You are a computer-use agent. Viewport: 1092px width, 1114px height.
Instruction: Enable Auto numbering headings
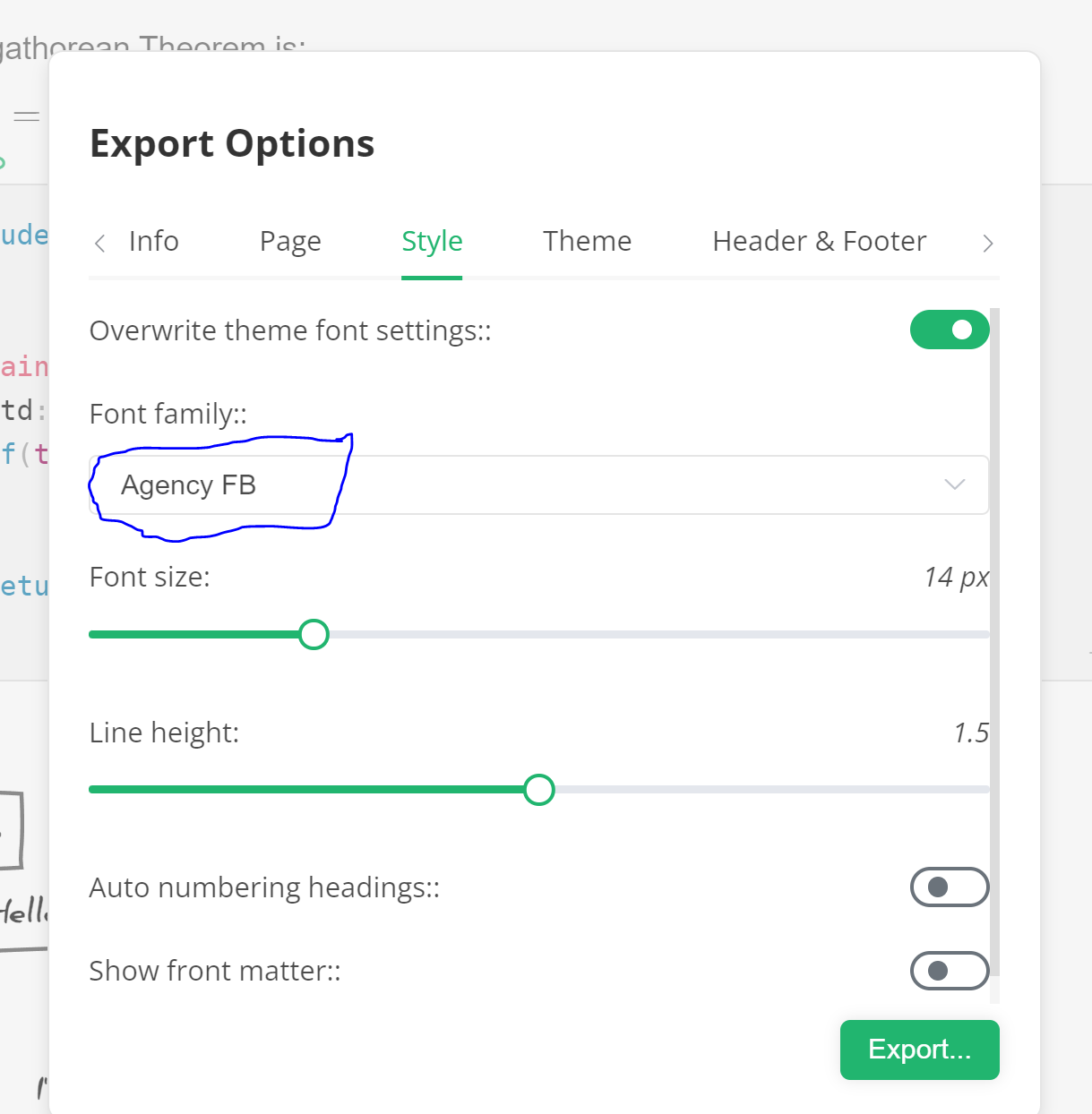coord(950,887)
